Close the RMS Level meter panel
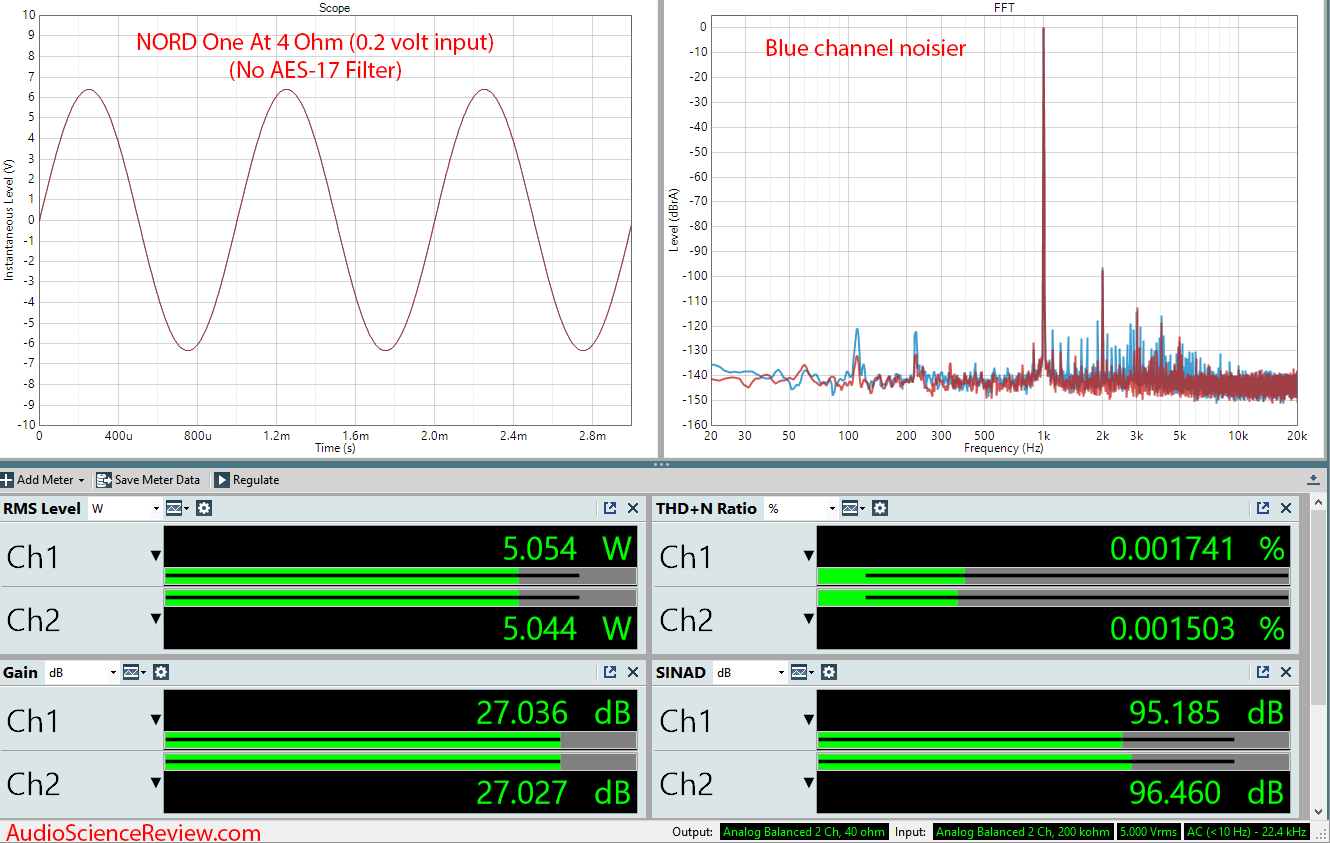 click(x=633, y=508)
